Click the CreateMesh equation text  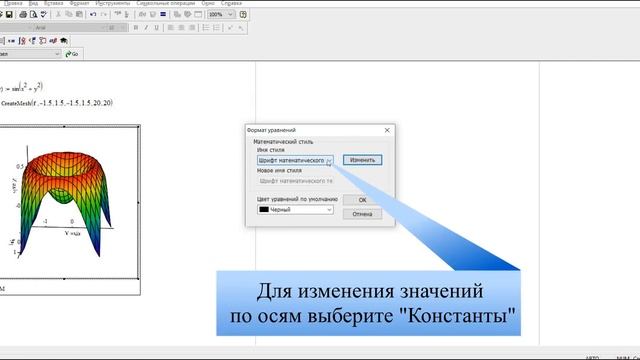[57, 103]
